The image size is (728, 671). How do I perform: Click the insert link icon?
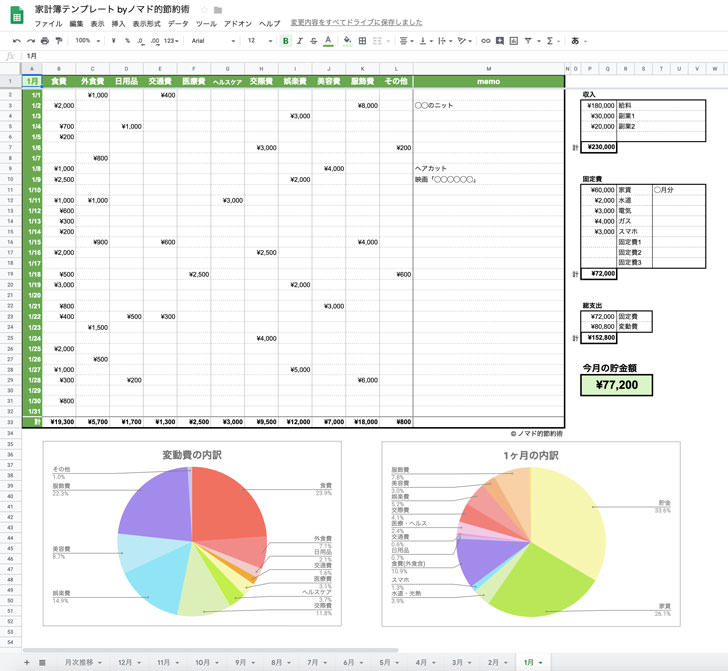tap(486, 41)
